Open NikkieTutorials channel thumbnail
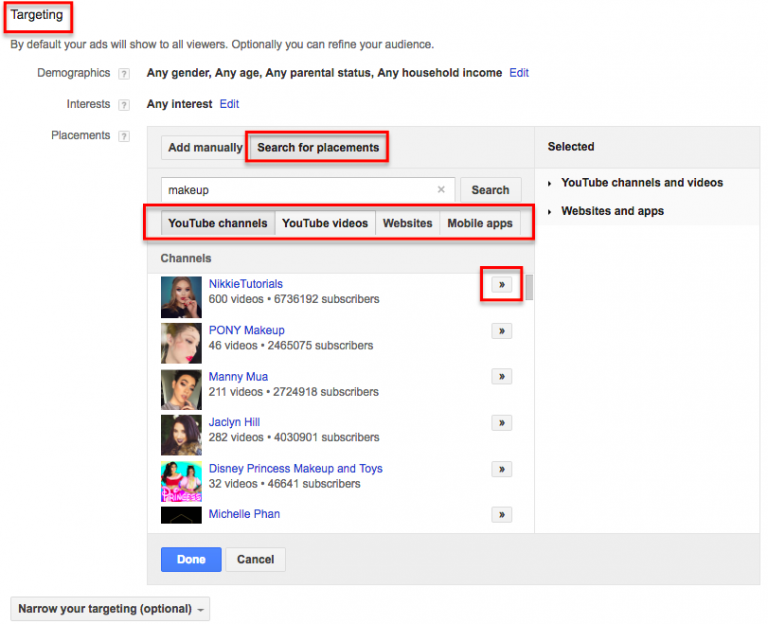Image resolution: width=768 pixels, height=624 pixels. 181,297
